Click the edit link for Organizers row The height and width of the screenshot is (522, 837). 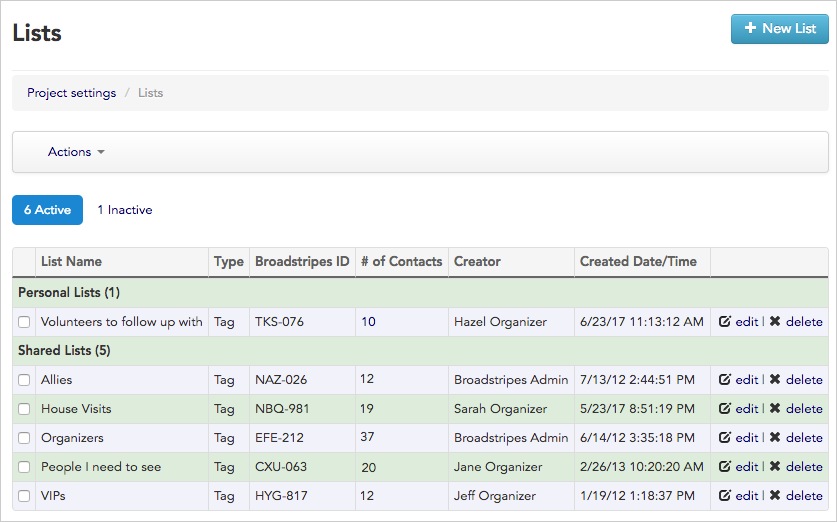click(747, 438)
